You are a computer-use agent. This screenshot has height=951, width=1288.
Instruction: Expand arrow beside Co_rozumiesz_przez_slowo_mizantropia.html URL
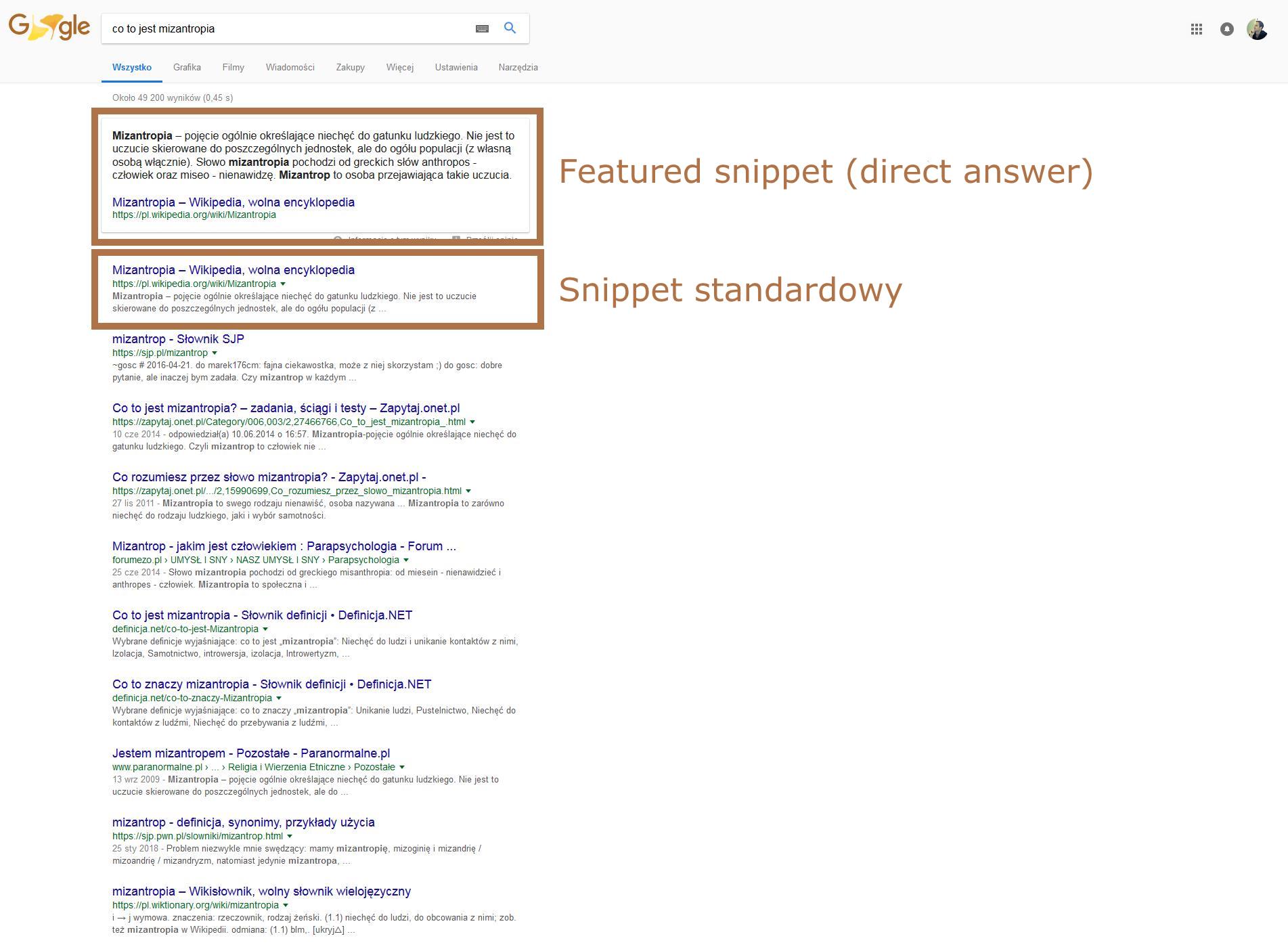(468, 491)
